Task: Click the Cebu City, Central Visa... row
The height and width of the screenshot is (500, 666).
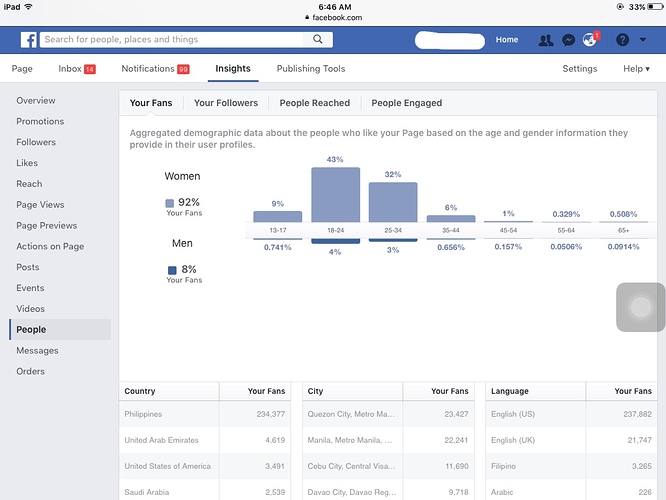Action: [x=388, y=466]
